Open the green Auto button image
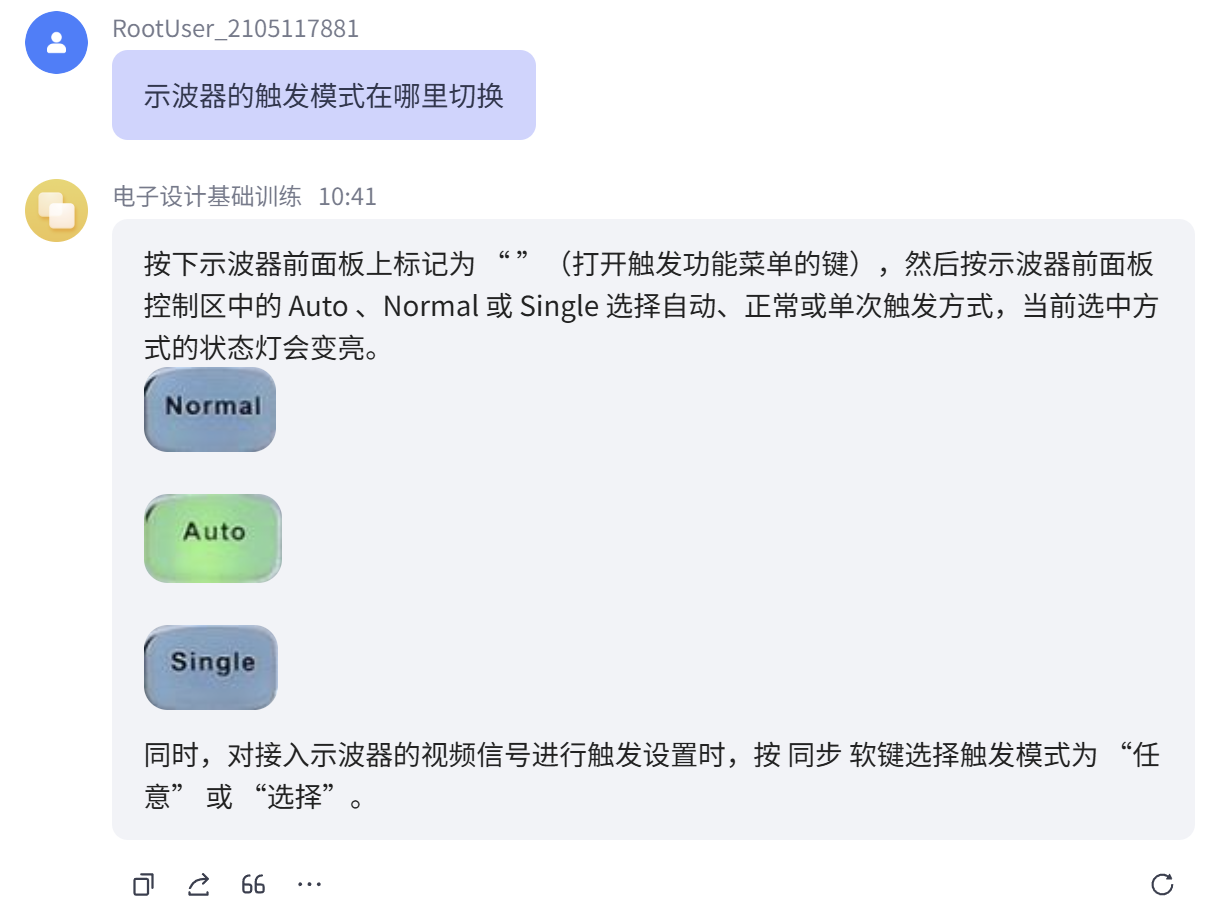 tap(213, 538)
